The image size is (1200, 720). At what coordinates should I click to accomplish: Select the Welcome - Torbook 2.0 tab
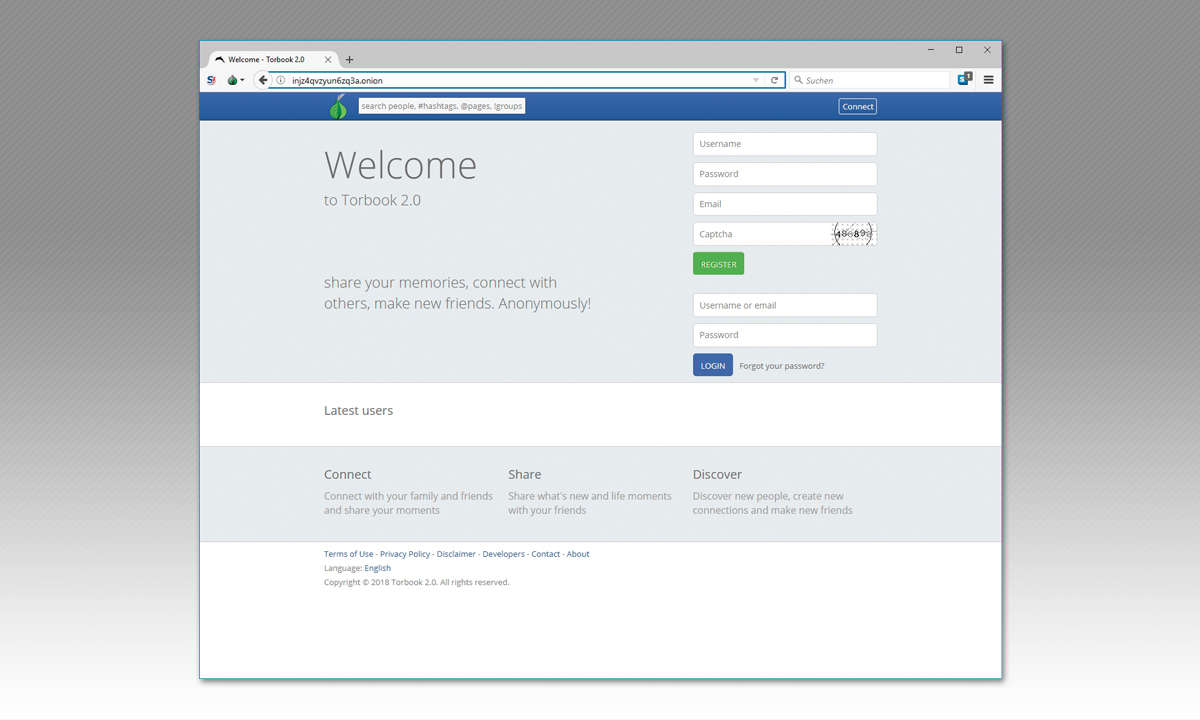tap(272, 60)
